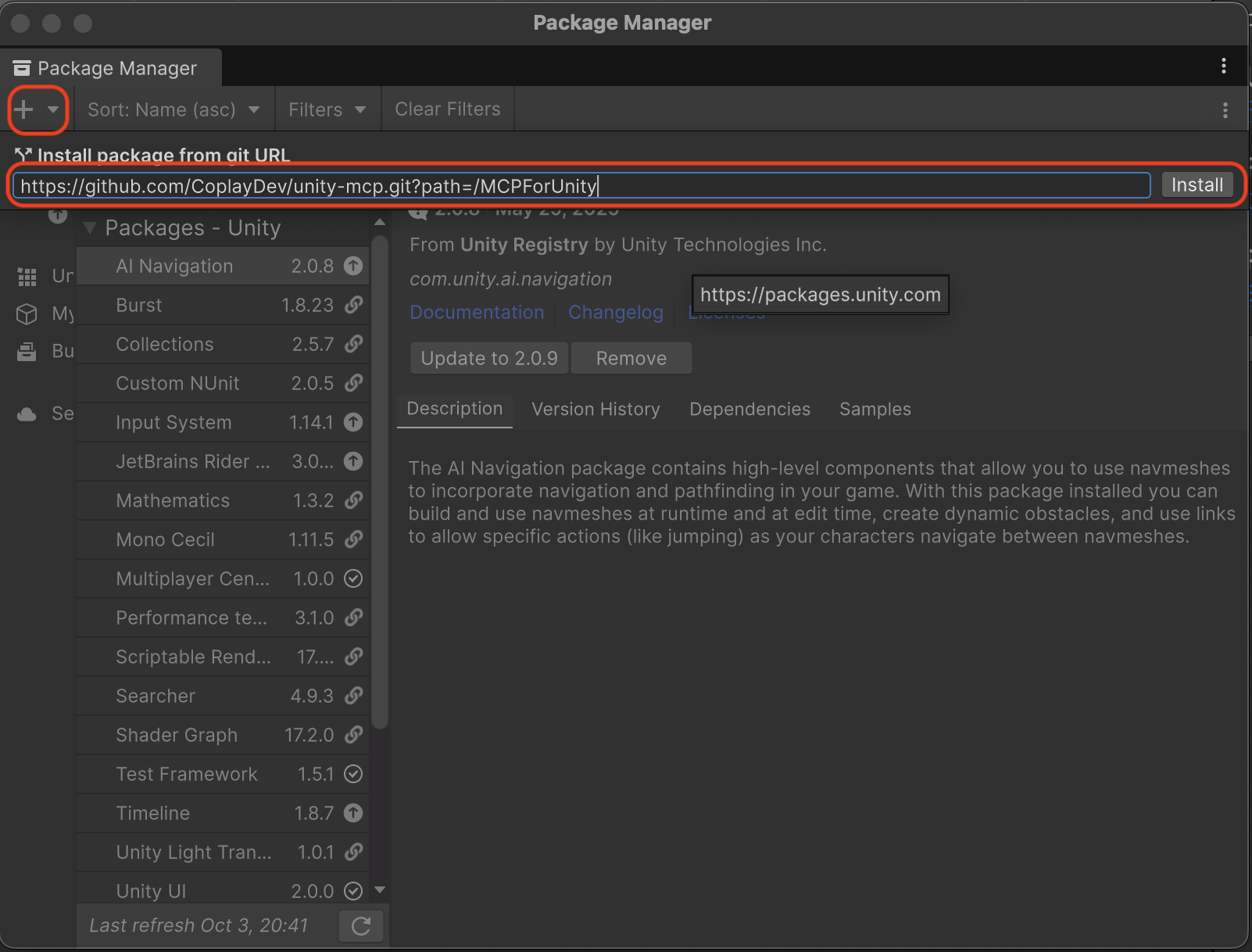Switch to the Dependencies tab
Viewport: 1252px width, 952px height.
click(x=749, y=409)
